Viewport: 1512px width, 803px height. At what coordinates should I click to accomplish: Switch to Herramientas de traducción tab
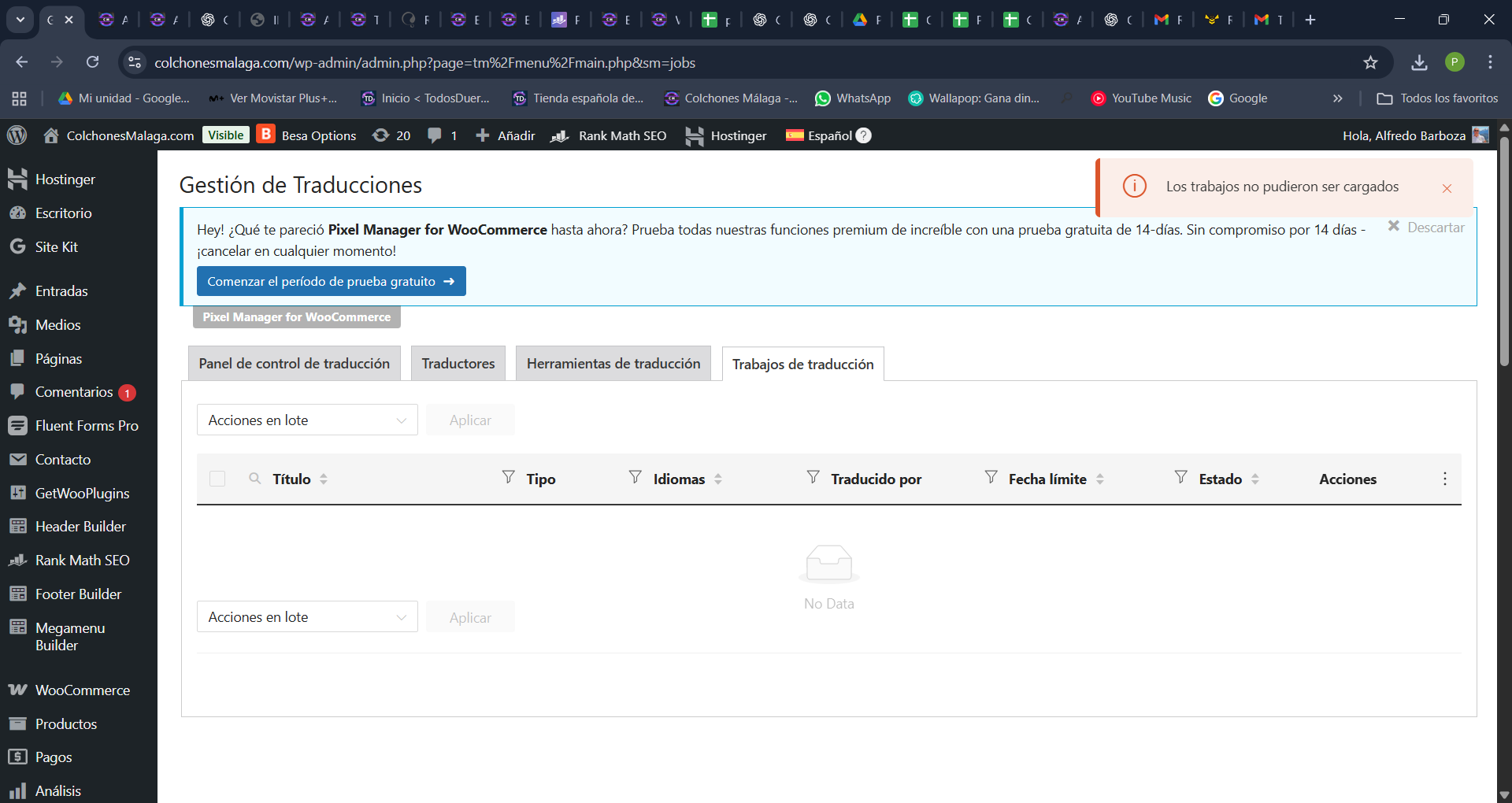coord(613,364)
